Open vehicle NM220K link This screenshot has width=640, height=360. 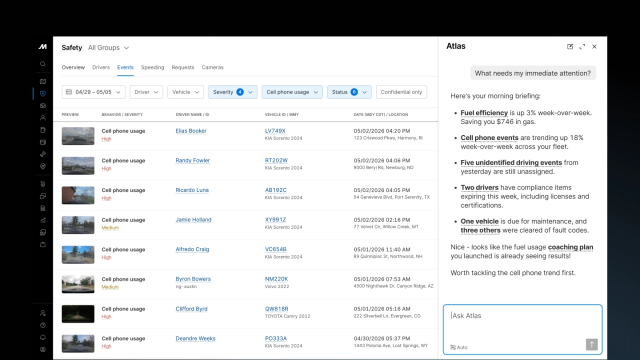click(x=276, y=279)
